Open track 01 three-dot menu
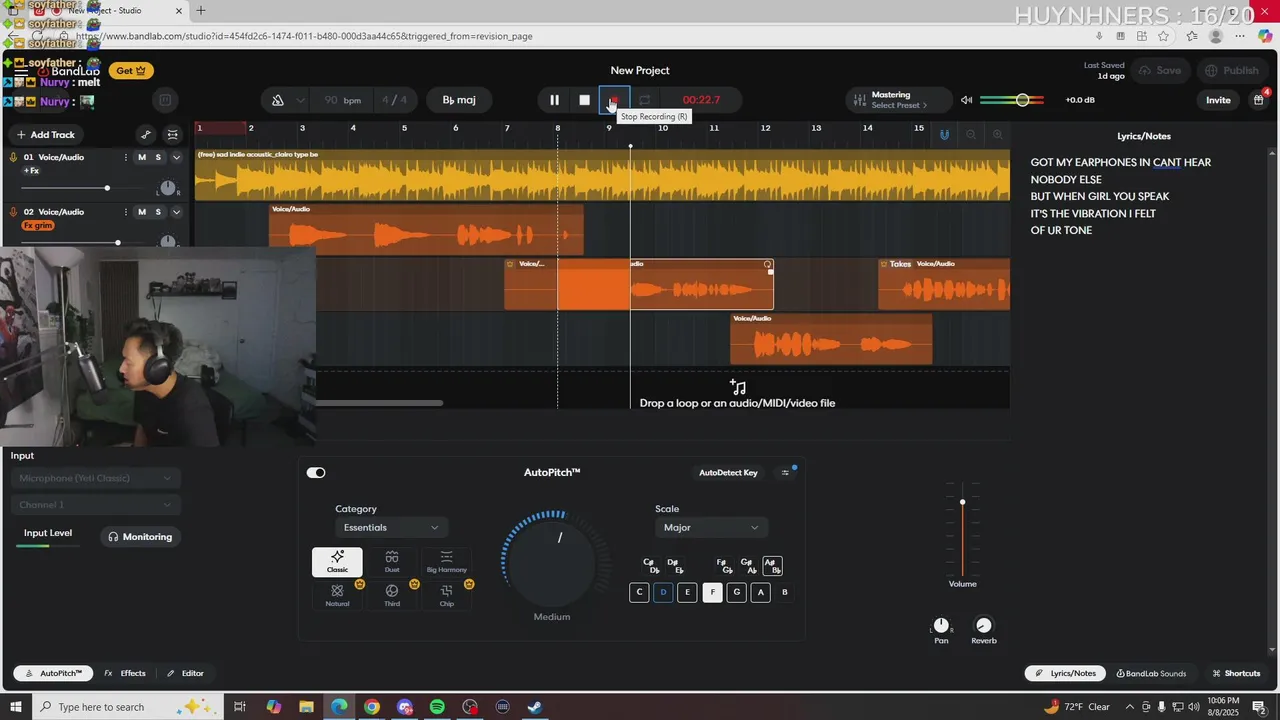The width and height of the screenshot is (1280, 720). [x=126, y=158]
